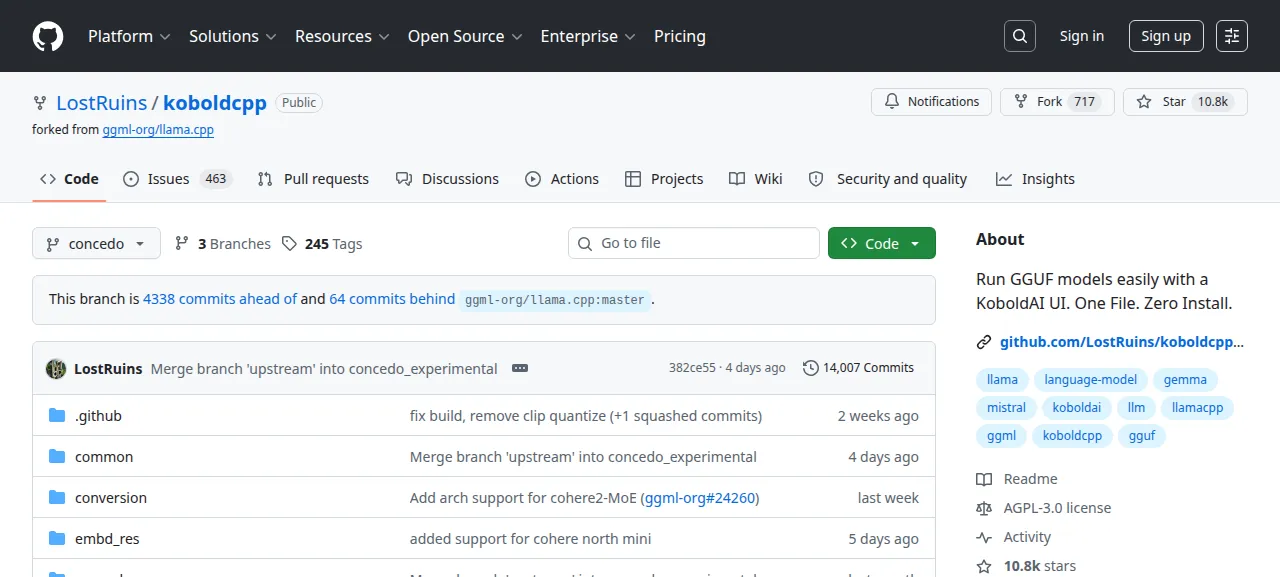This screenshot has width=1280, height=577.
Task: Expand the green Code dropdown
Action: [882, 243]
